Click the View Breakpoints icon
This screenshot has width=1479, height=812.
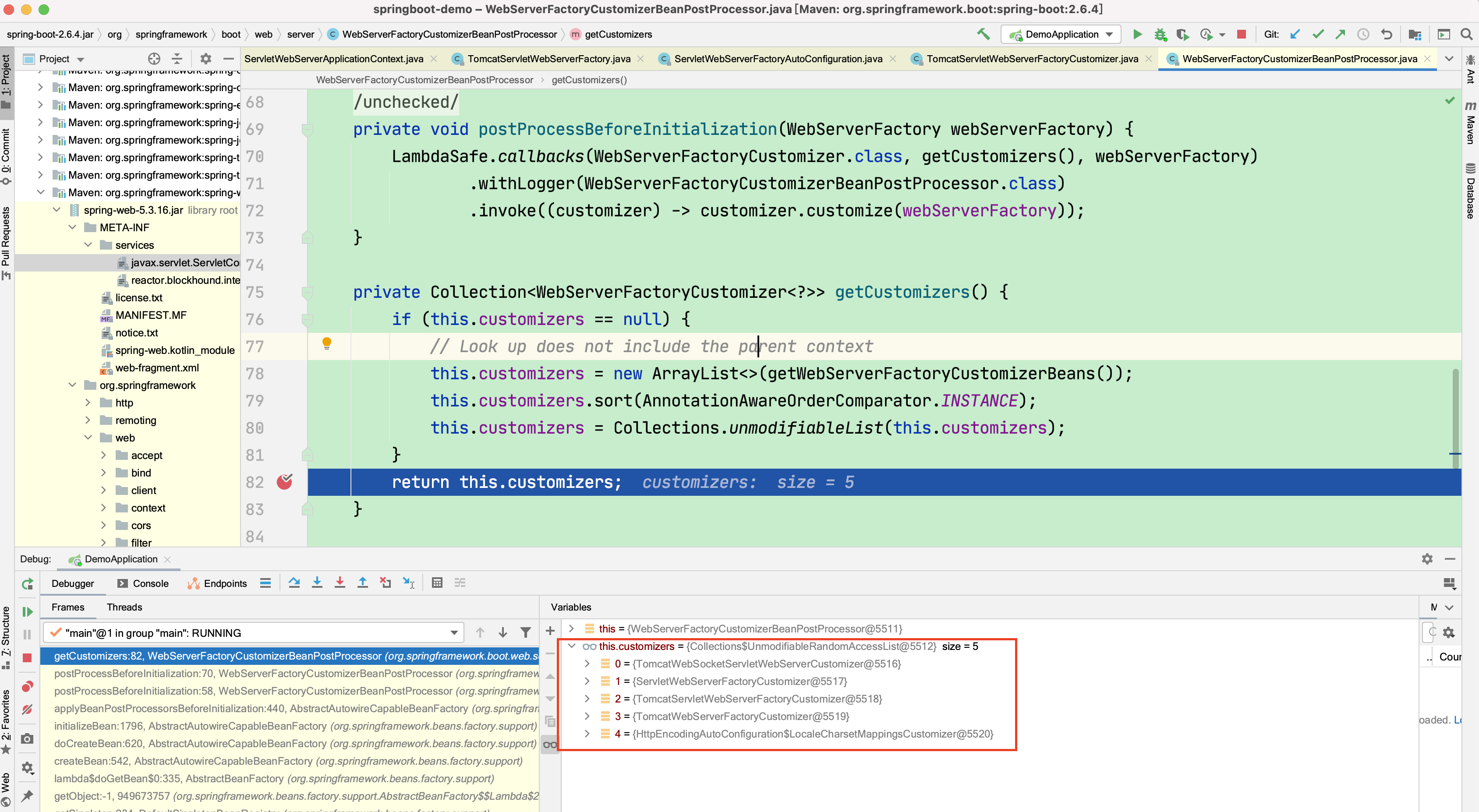[x=27, y=686]
